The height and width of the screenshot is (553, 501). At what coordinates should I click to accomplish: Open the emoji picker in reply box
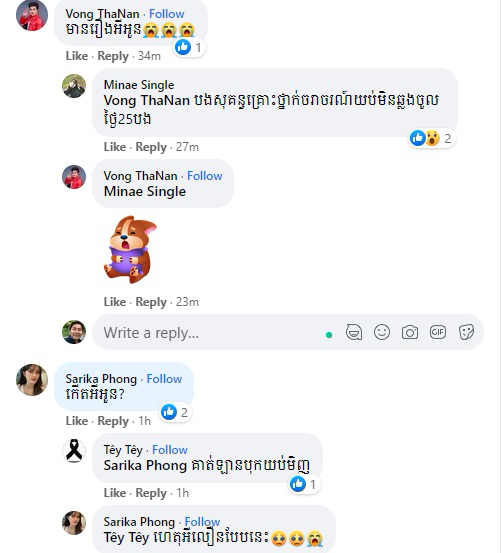pos(381,332)
